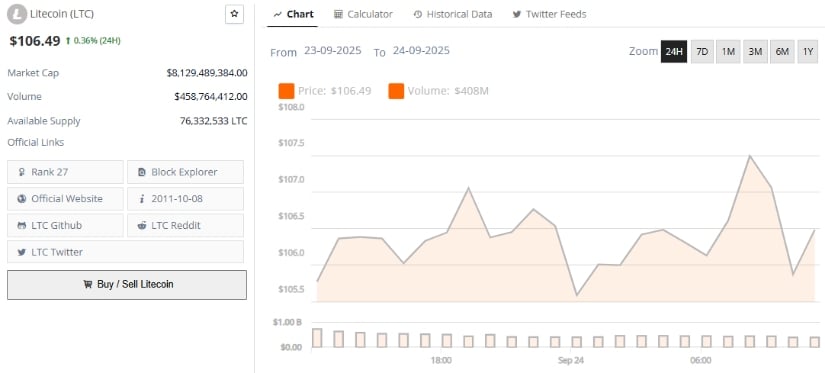
Task: Select the 3M zoom range
Action: pyautogui.click(x=755, y=52)
